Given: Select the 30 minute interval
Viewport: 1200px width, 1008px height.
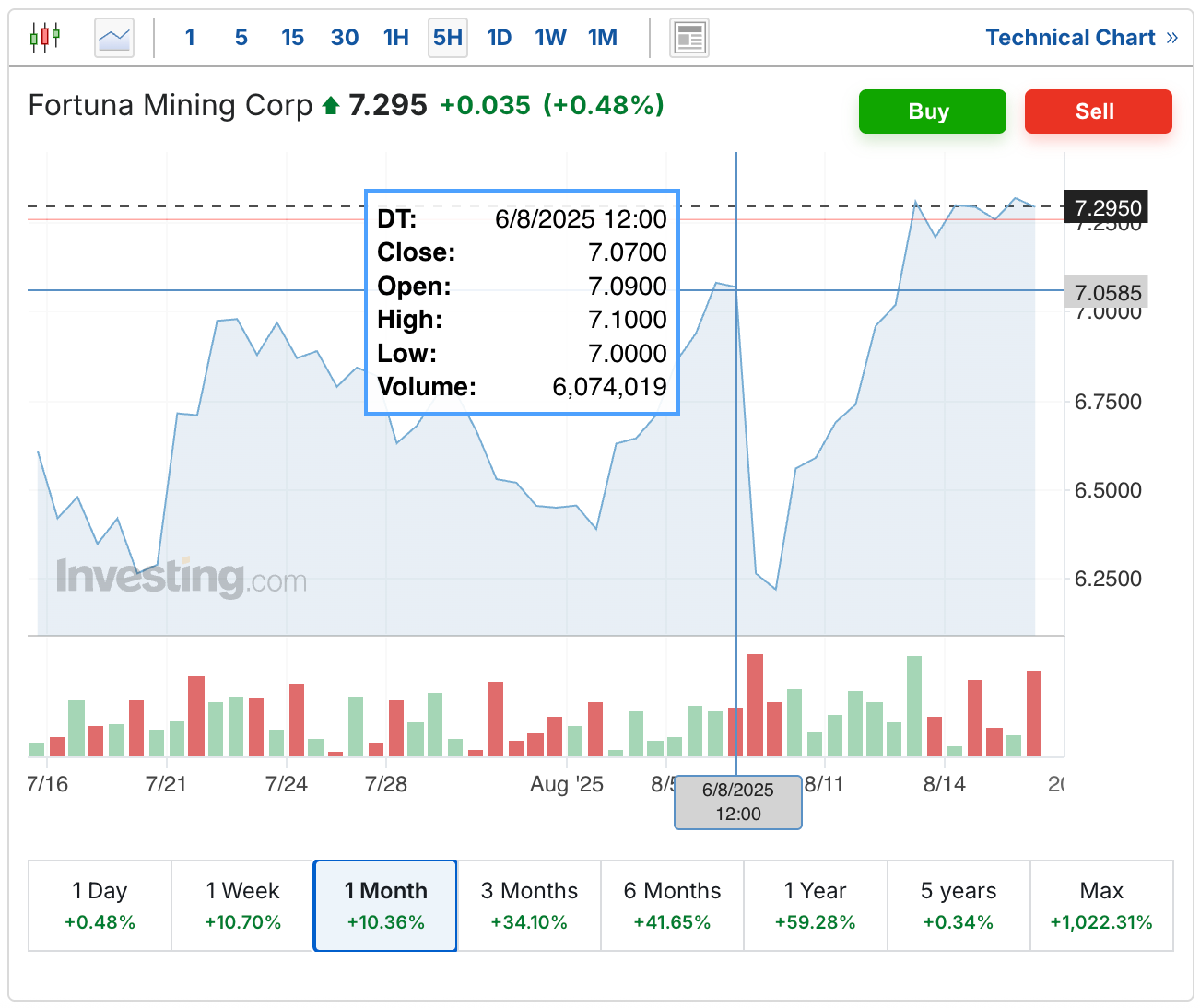Looking at the screenshot, I should point(345,38).
